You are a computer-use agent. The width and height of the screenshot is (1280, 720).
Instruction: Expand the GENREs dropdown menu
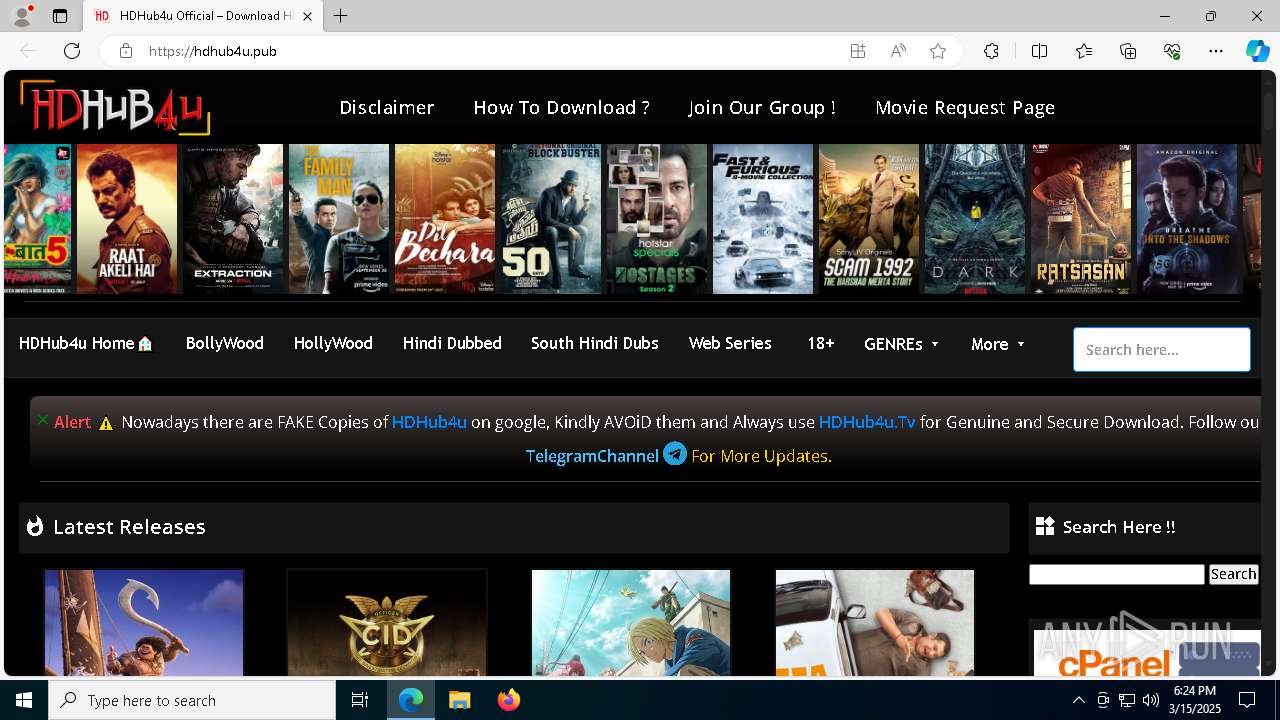[x=902, y=344]
